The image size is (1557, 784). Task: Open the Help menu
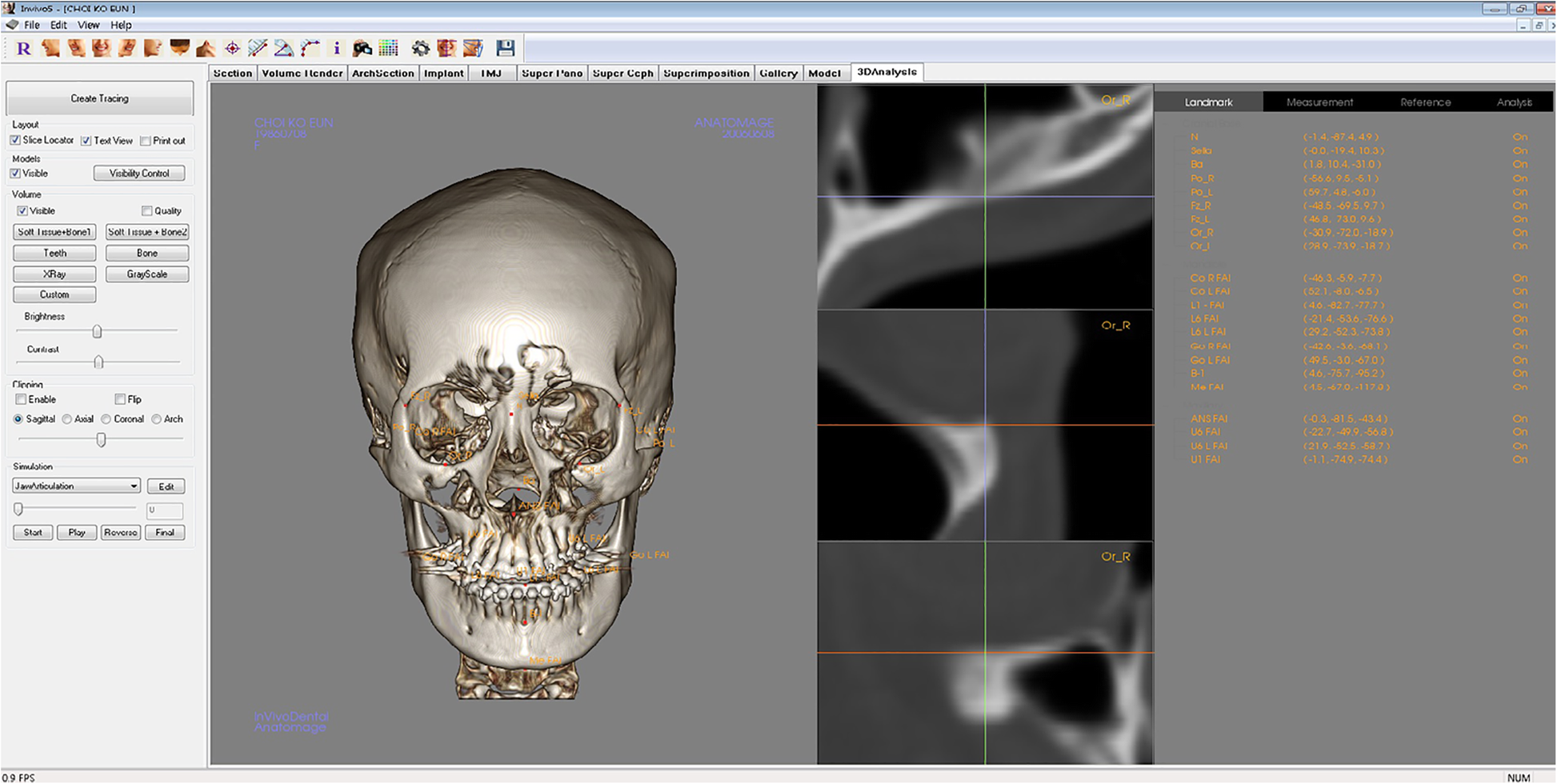[x=121, y=25]
